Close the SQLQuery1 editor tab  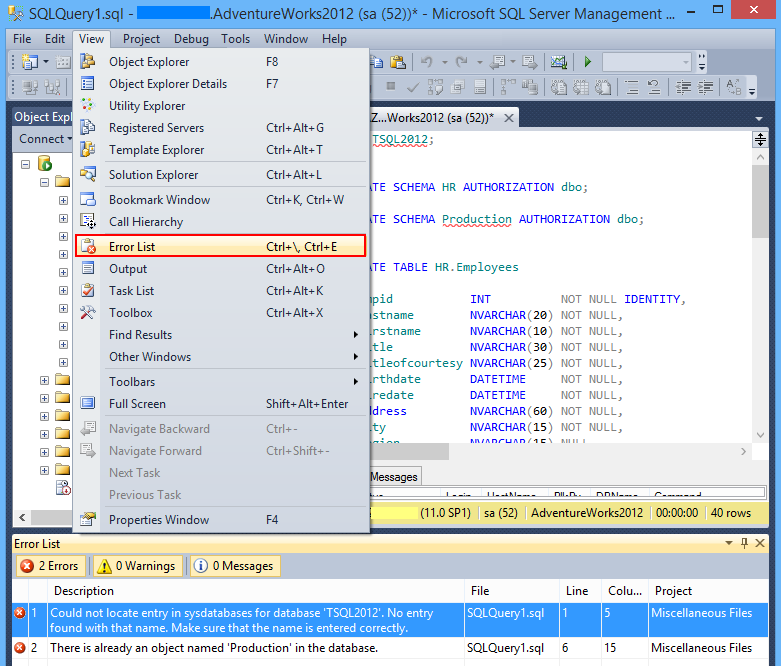pos(508,118)
